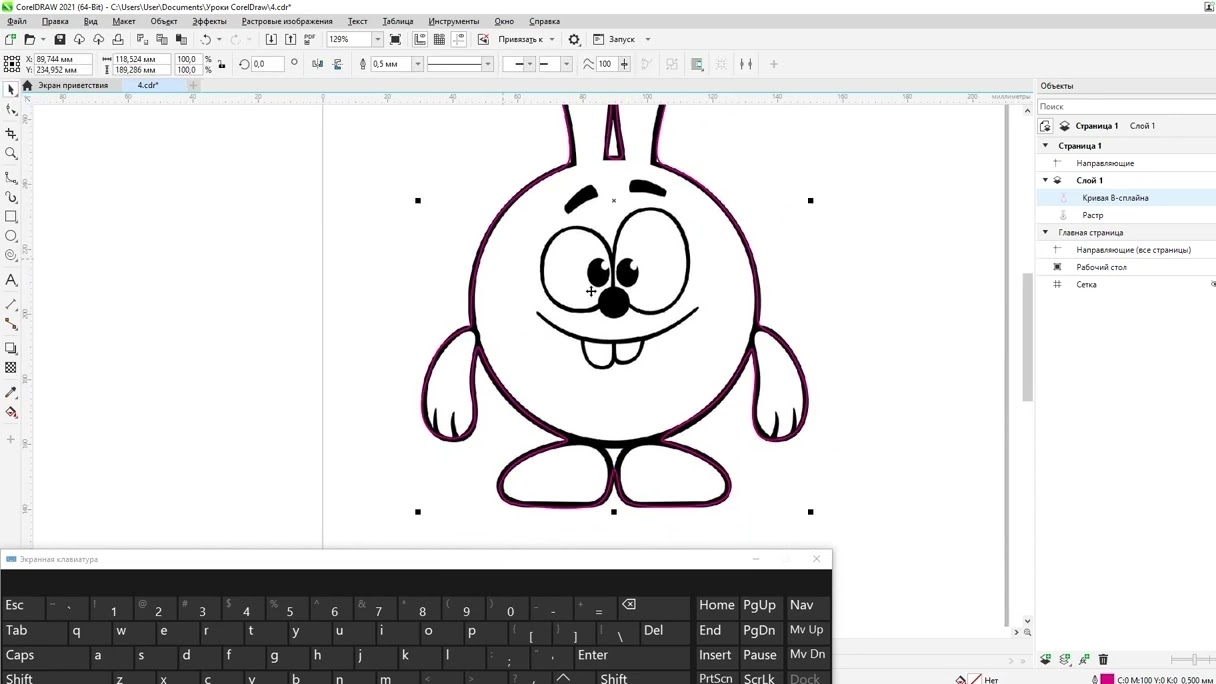The height and width of the screenshot is (684, 1216).
Task: Click the New document icon
Action: tap(10, 39)
